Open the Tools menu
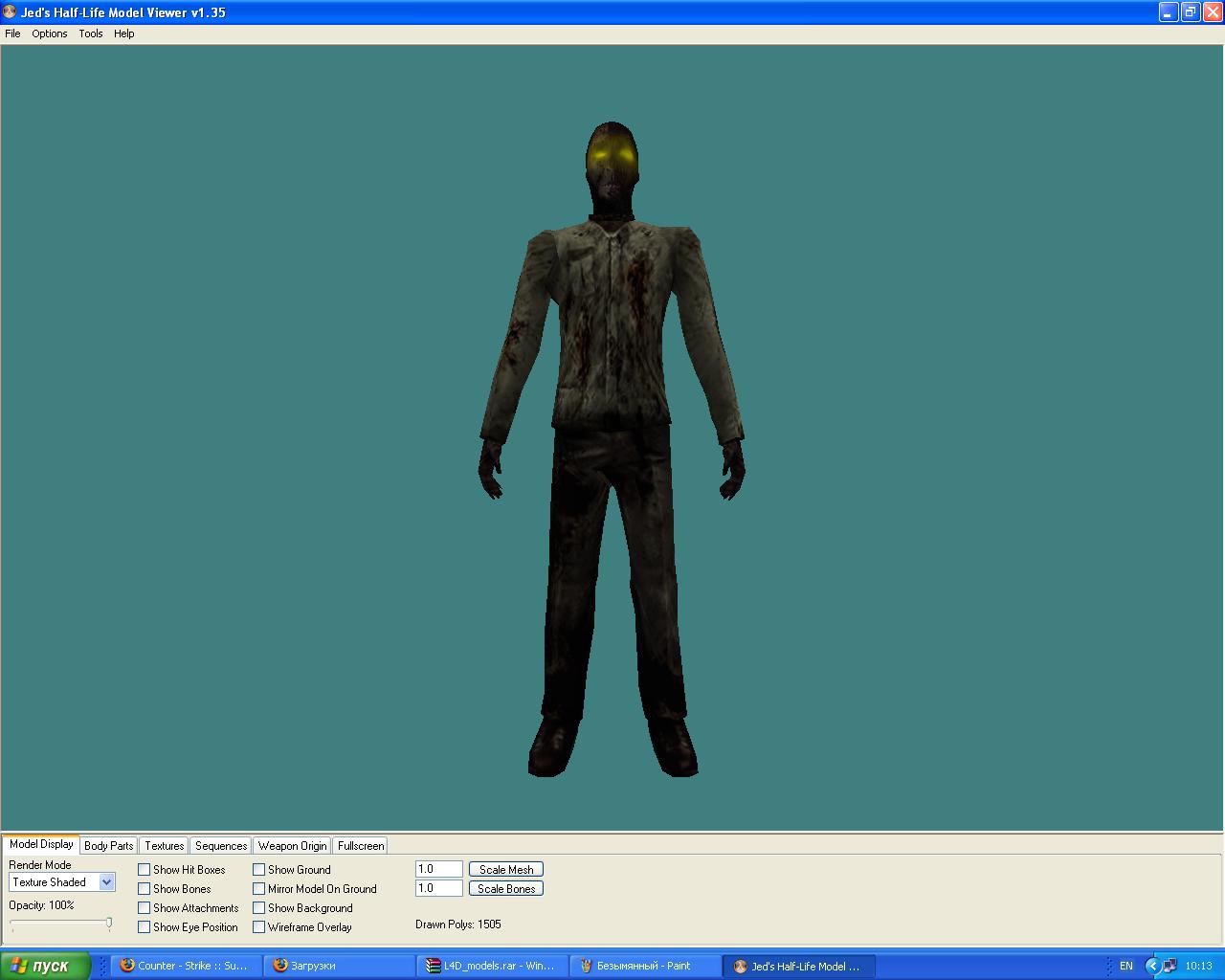The width and height of the screenshot is (1225, 980). click(x=91, y=33)
